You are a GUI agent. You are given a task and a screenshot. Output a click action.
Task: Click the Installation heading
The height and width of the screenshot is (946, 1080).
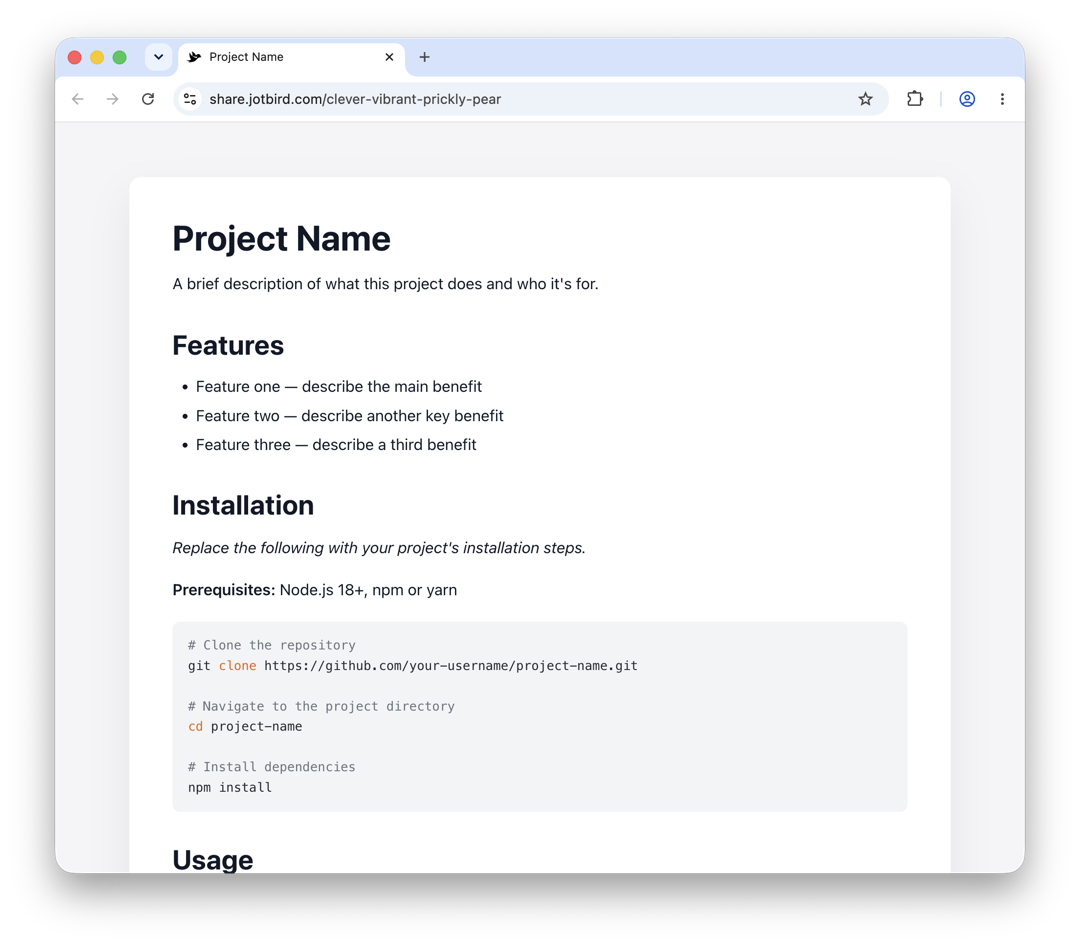coord(243,506)
